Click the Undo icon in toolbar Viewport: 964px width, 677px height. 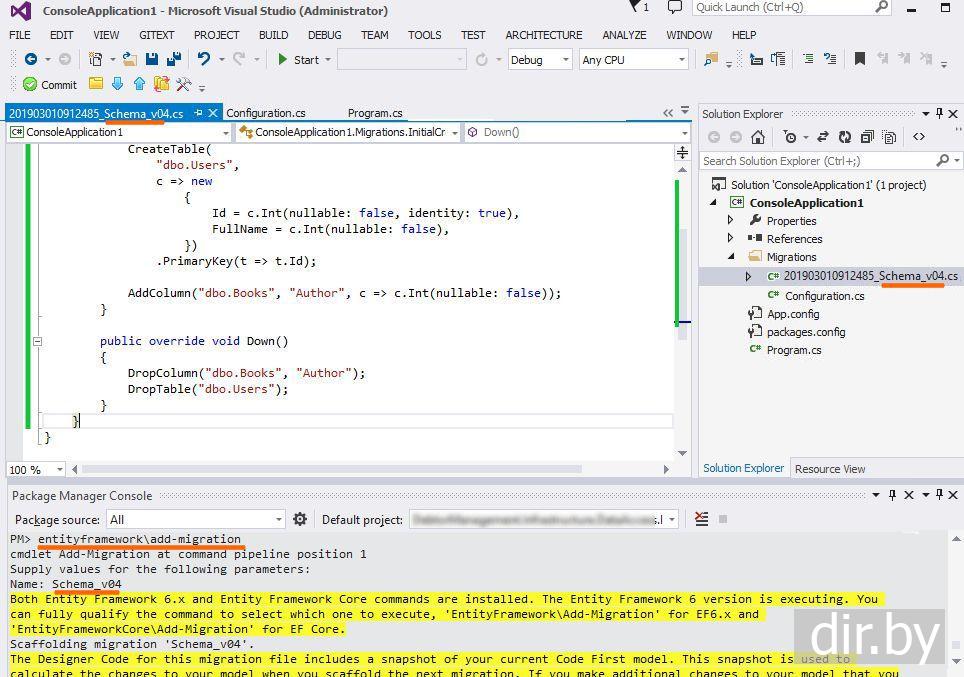(204, 60)
